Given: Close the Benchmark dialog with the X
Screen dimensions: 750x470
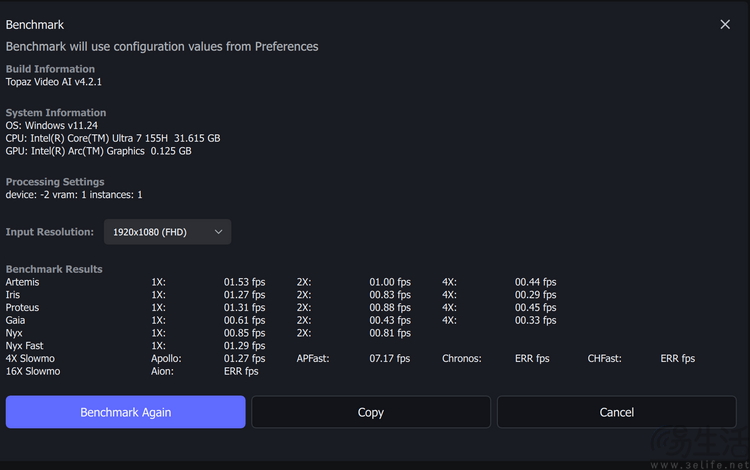Looking at the screenshot, I should (725, 24).
